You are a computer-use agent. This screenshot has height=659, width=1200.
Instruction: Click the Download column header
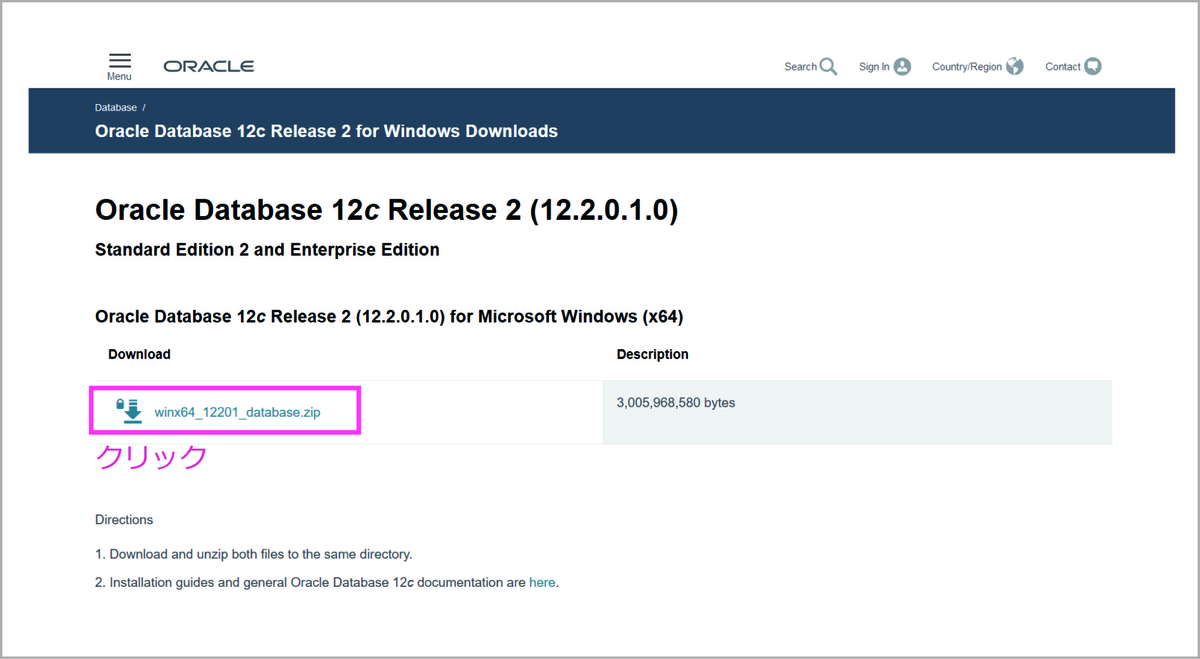click(139, 354)
